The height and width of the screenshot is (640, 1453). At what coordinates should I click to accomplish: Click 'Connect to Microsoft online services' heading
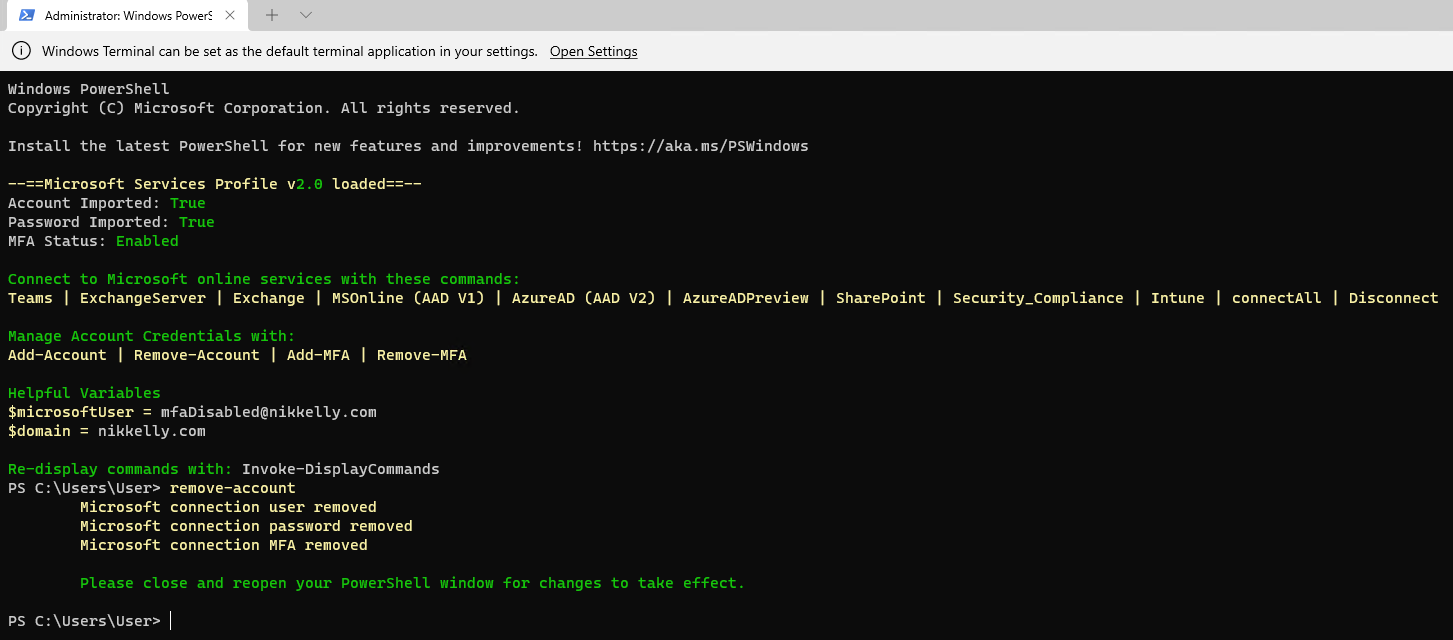click(x=264, y=279)
